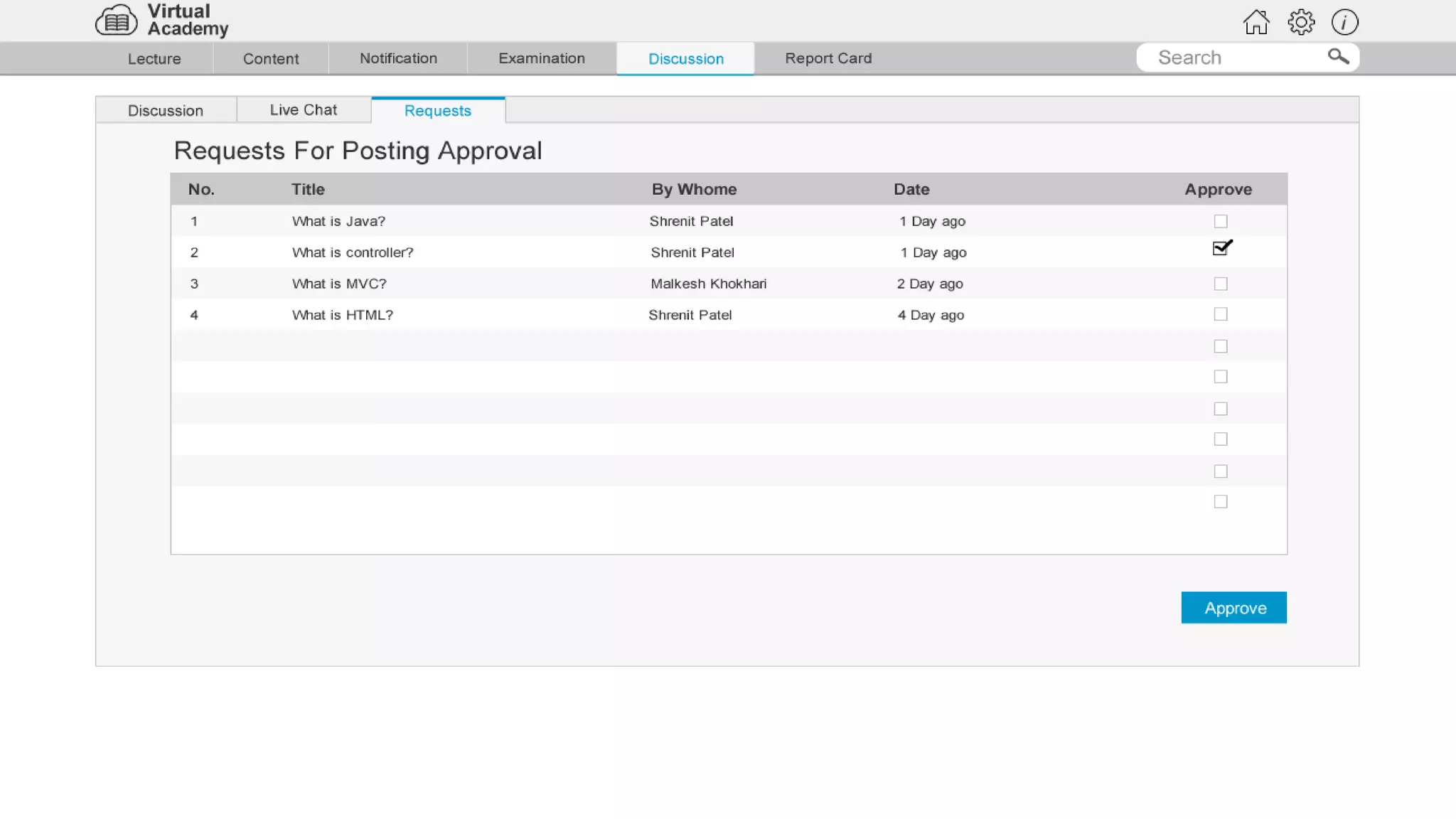
Task: Select the Discussion sub-tab
Action: pyautogui.click(x=166, y=110)
